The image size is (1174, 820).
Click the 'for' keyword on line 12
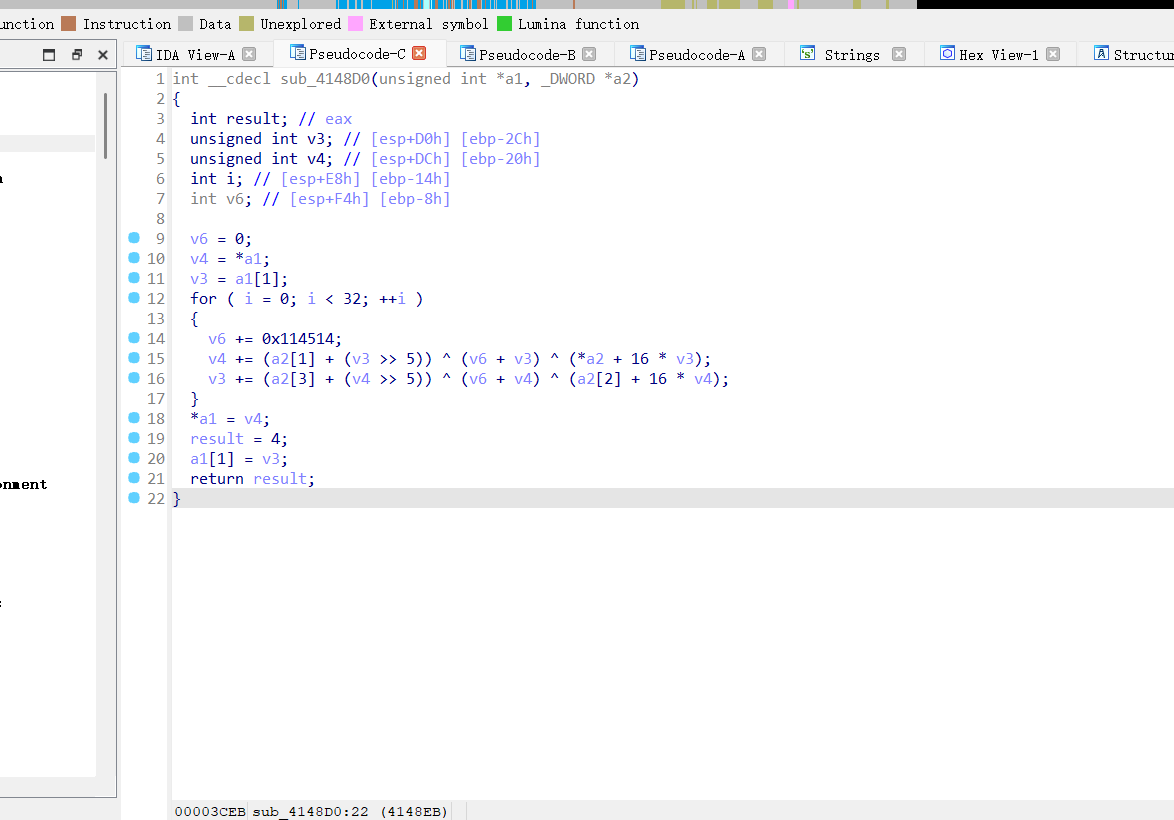(203, 299)
